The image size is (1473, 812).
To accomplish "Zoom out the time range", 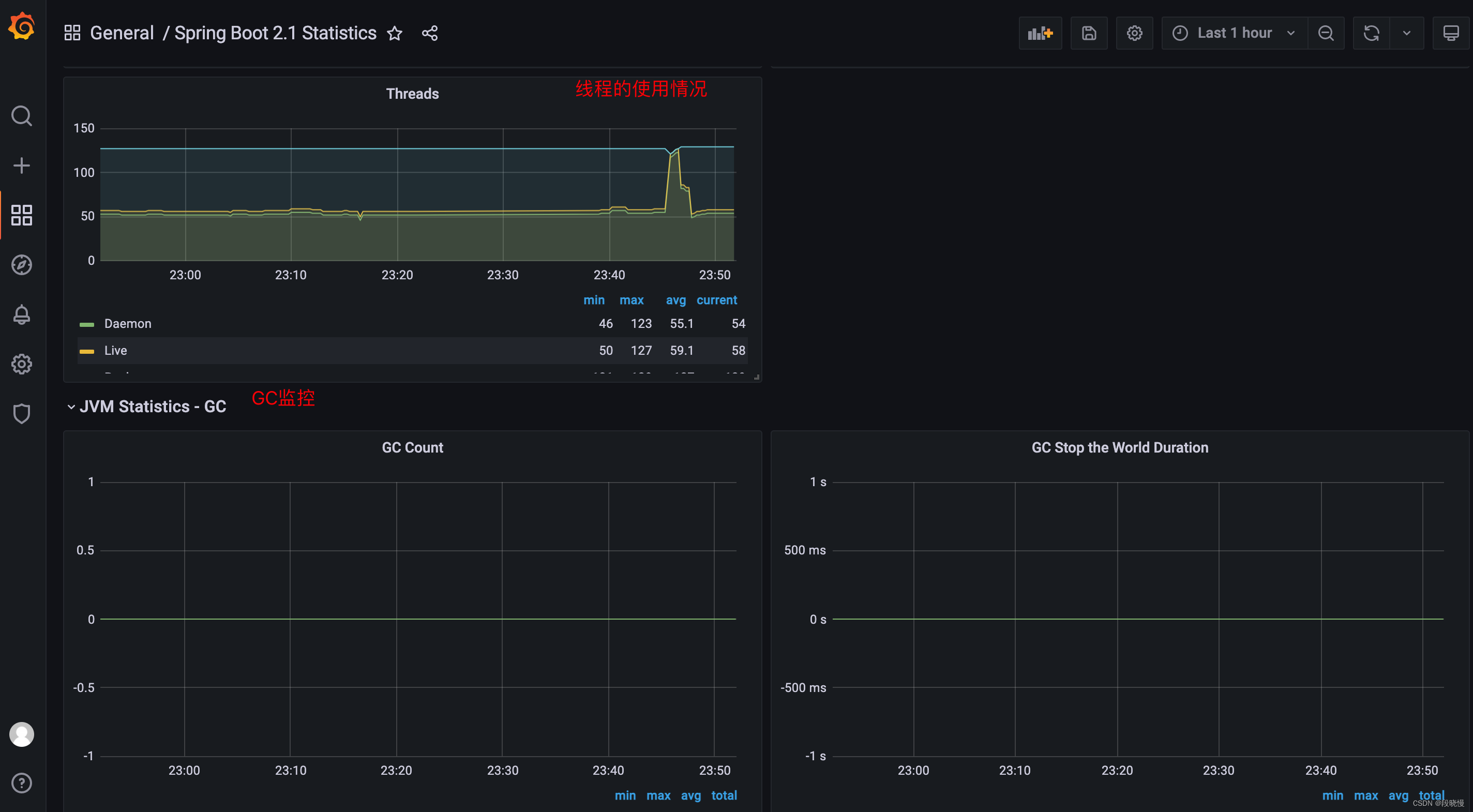I will click(1326, 33).
